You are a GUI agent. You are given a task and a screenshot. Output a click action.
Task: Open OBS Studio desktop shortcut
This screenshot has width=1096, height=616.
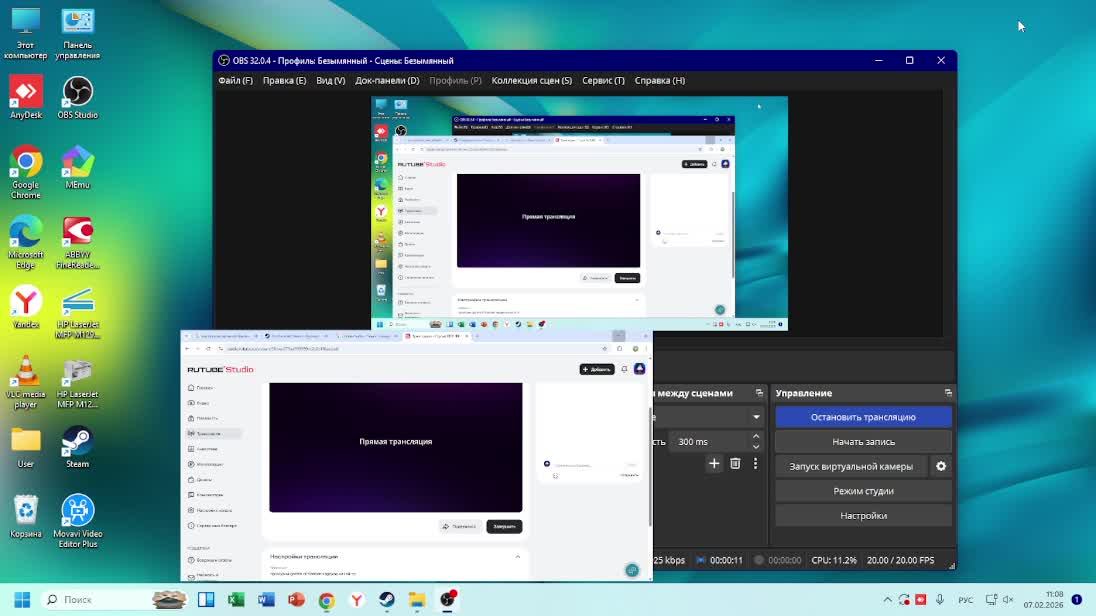[78, 97]
